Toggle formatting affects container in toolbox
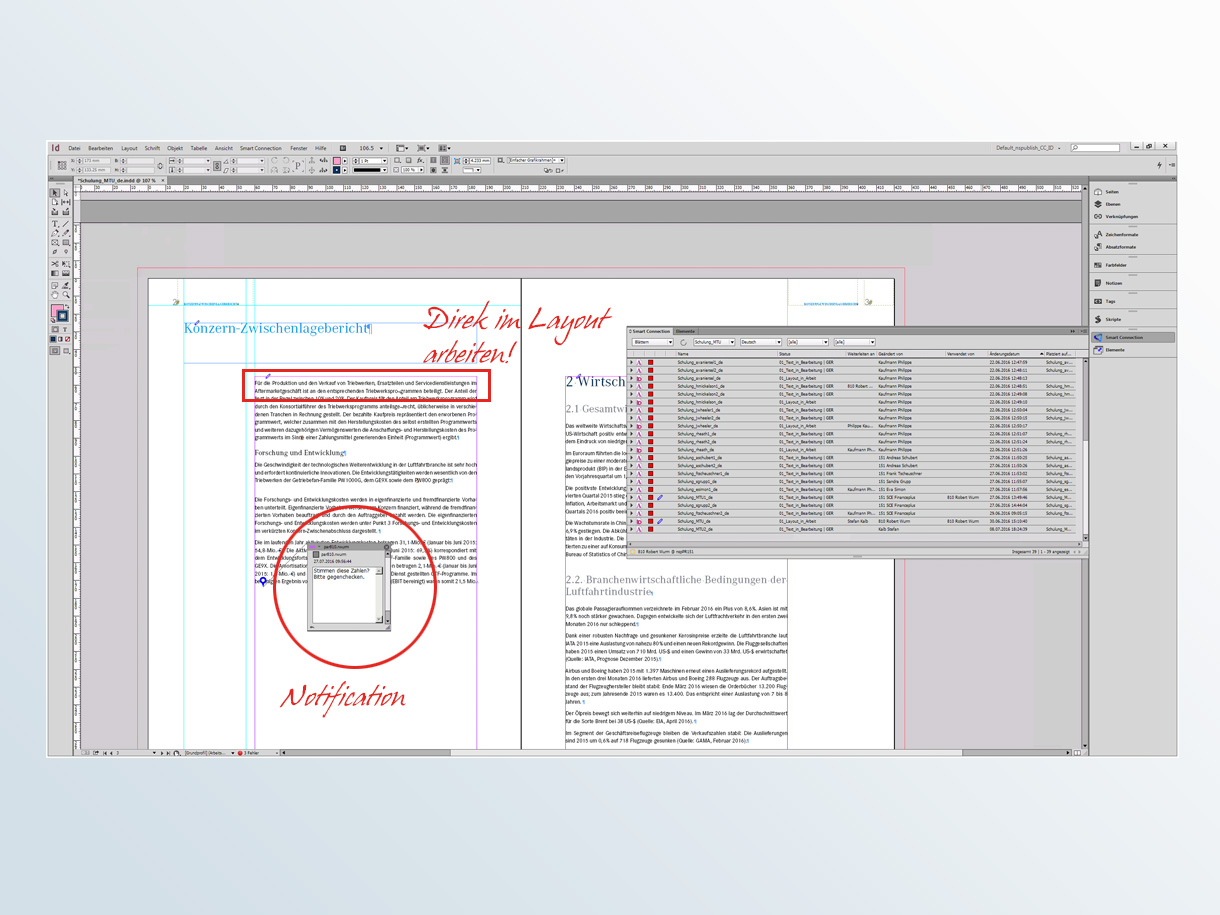The image size is (1220, 915). [54, 329]
